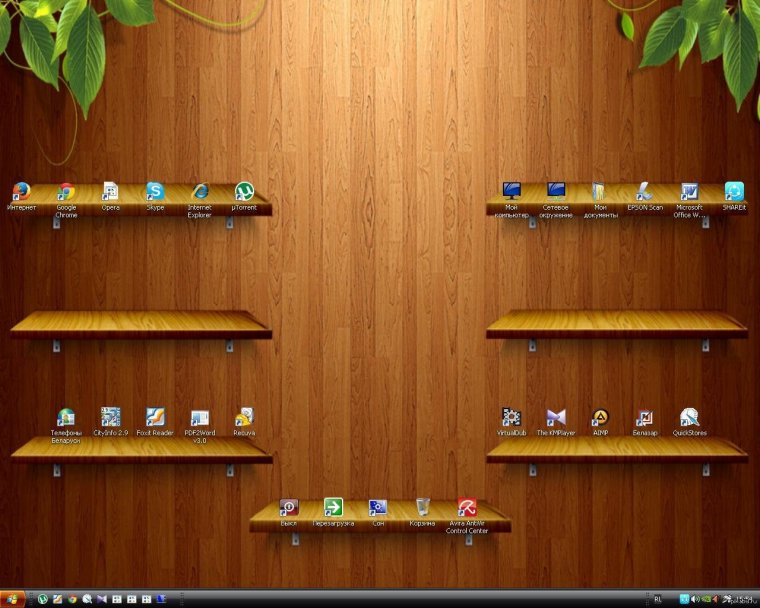This screenshot has width=760, height=608.
Task: Launch the Skype desktop shortcut
Action: coord(155,191)
